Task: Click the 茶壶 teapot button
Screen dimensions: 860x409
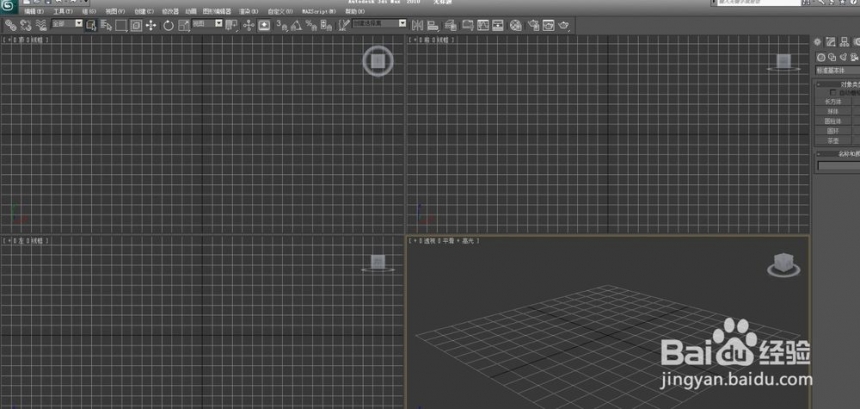Action: (833, 141)
